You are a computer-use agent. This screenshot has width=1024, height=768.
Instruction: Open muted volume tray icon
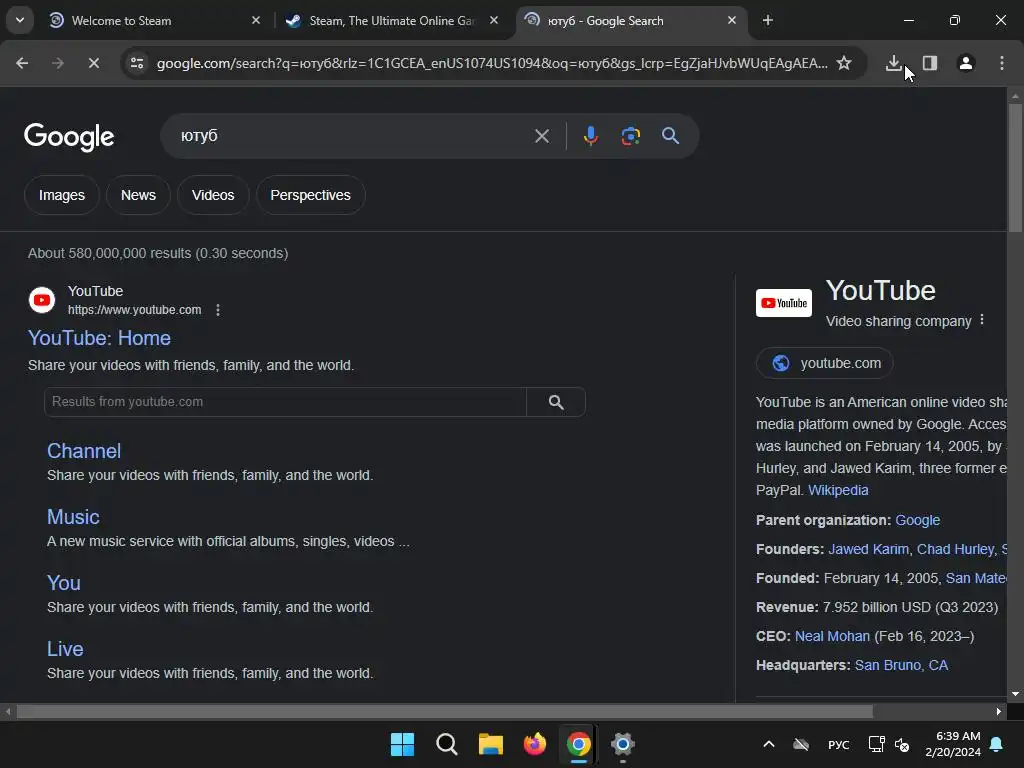point(902,744)
